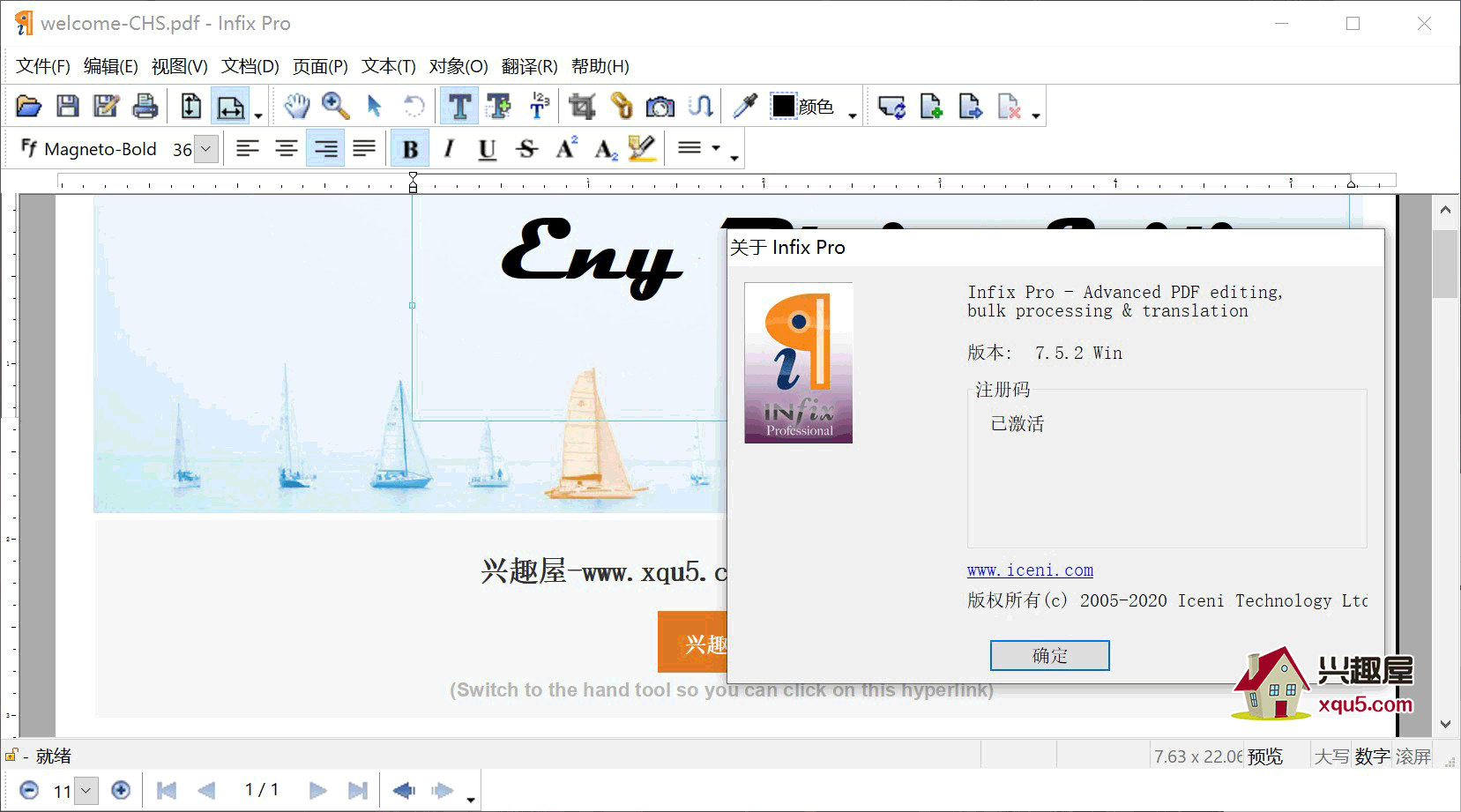Screen dimensions: 1461x812
Task: Click the insert page icon with green plus
Action: point(931,107)
